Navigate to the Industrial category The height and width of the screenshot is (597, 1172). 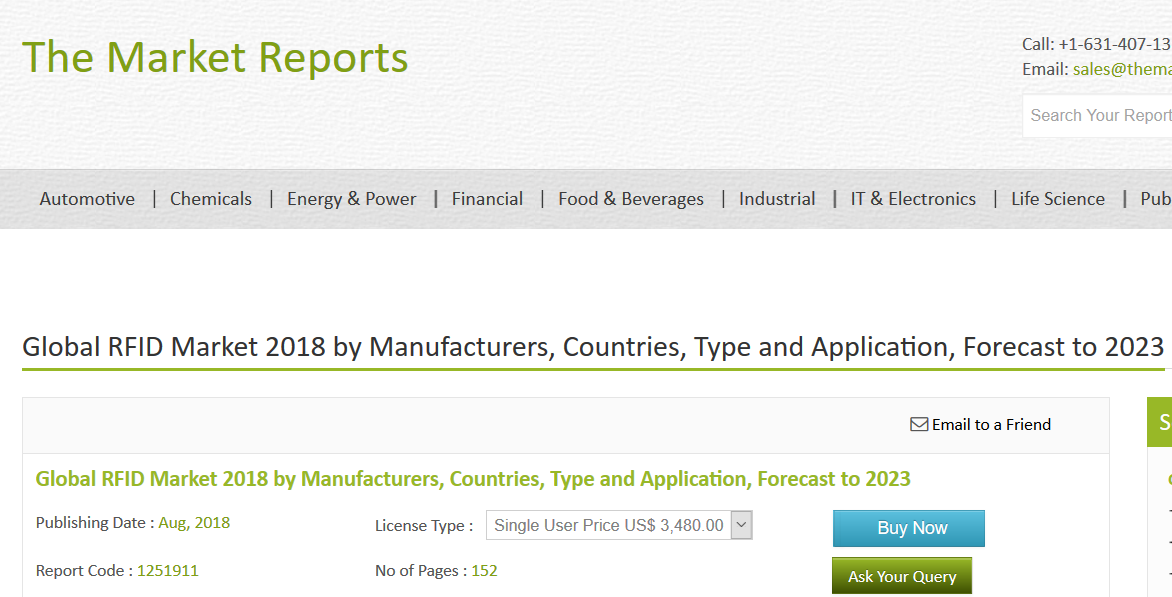coord(777,199)
